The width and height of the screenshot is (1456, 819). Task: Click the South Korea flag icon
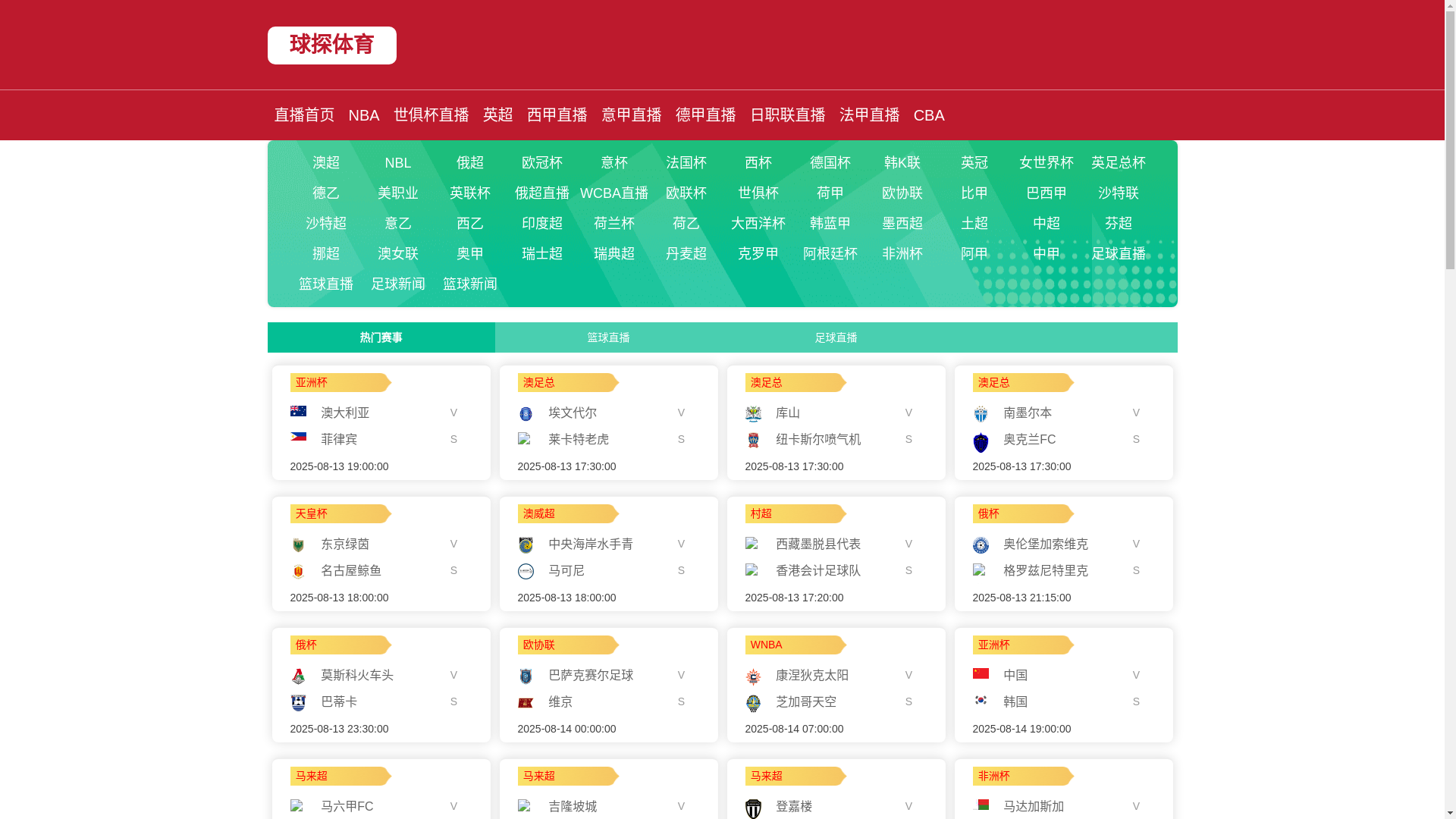tap(981, 700)
